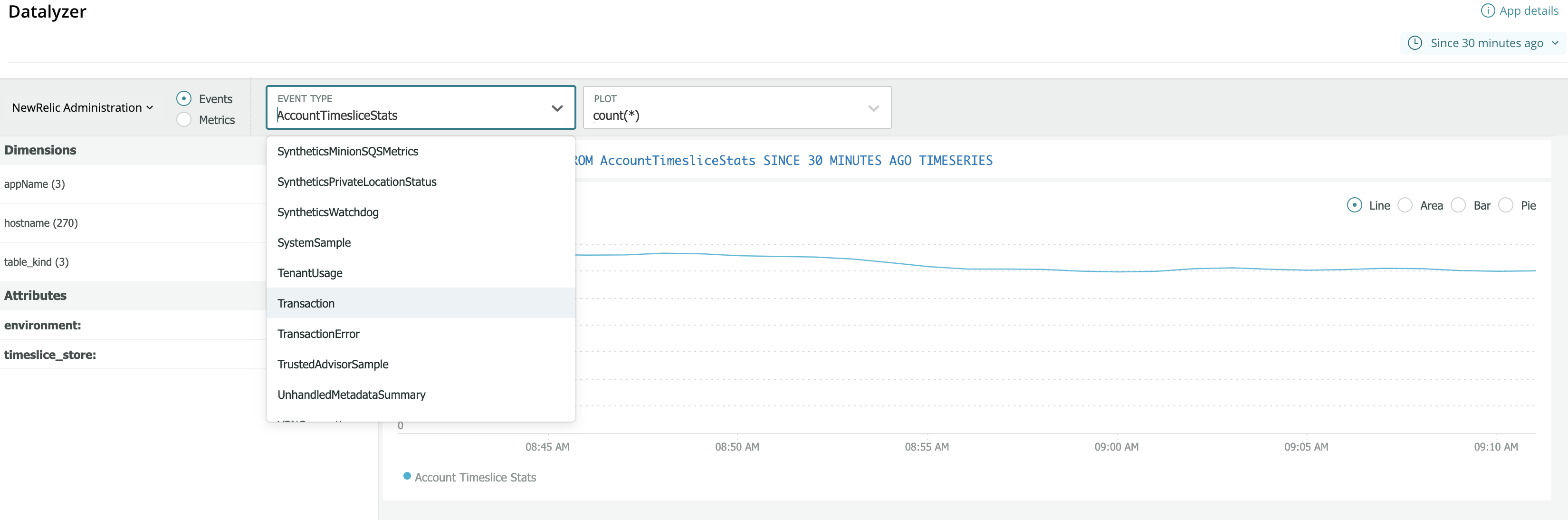Choose SyntheticsMinionSQSMetrics event type
The height and width of the screenshot is (520, 1568).
[421, 151]
